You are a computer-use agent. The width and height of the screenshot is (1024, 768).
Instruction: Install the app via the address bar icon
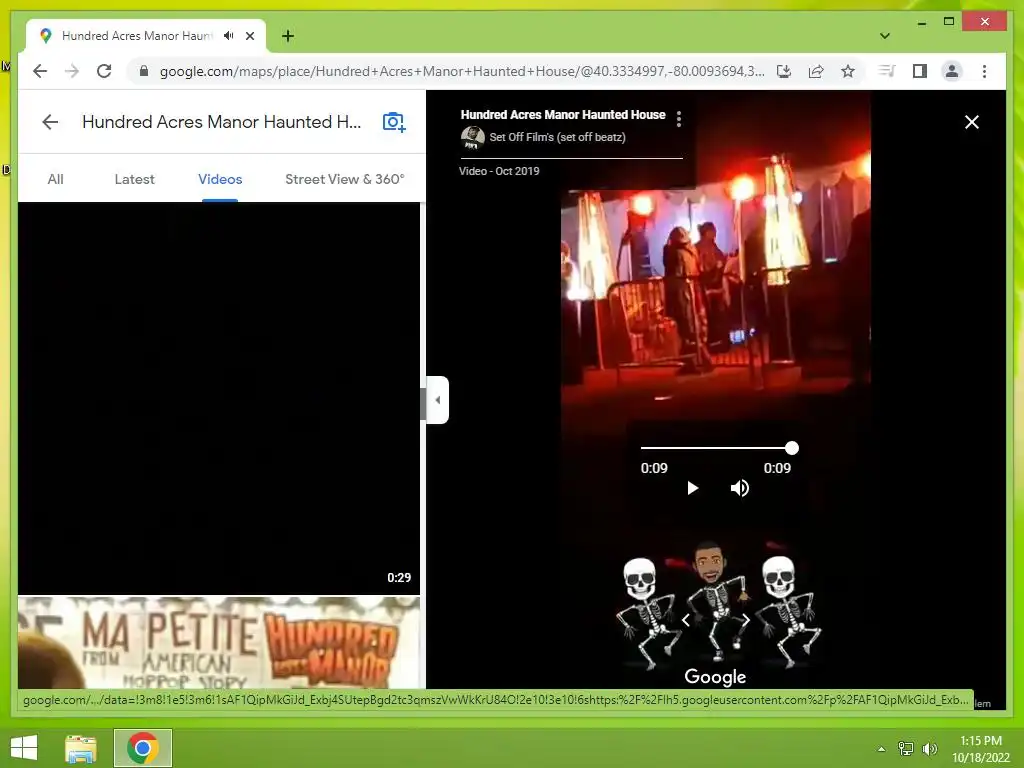click(x=784, y=71)
